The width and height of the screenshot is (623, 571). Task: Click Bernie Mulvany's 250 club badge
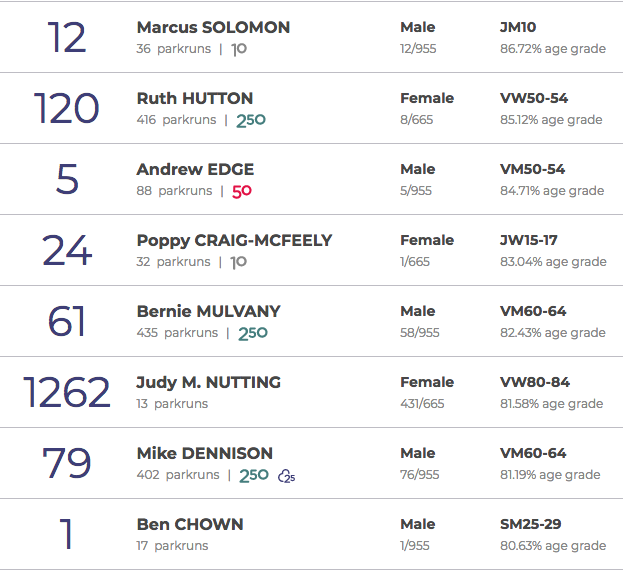[252, 333]
